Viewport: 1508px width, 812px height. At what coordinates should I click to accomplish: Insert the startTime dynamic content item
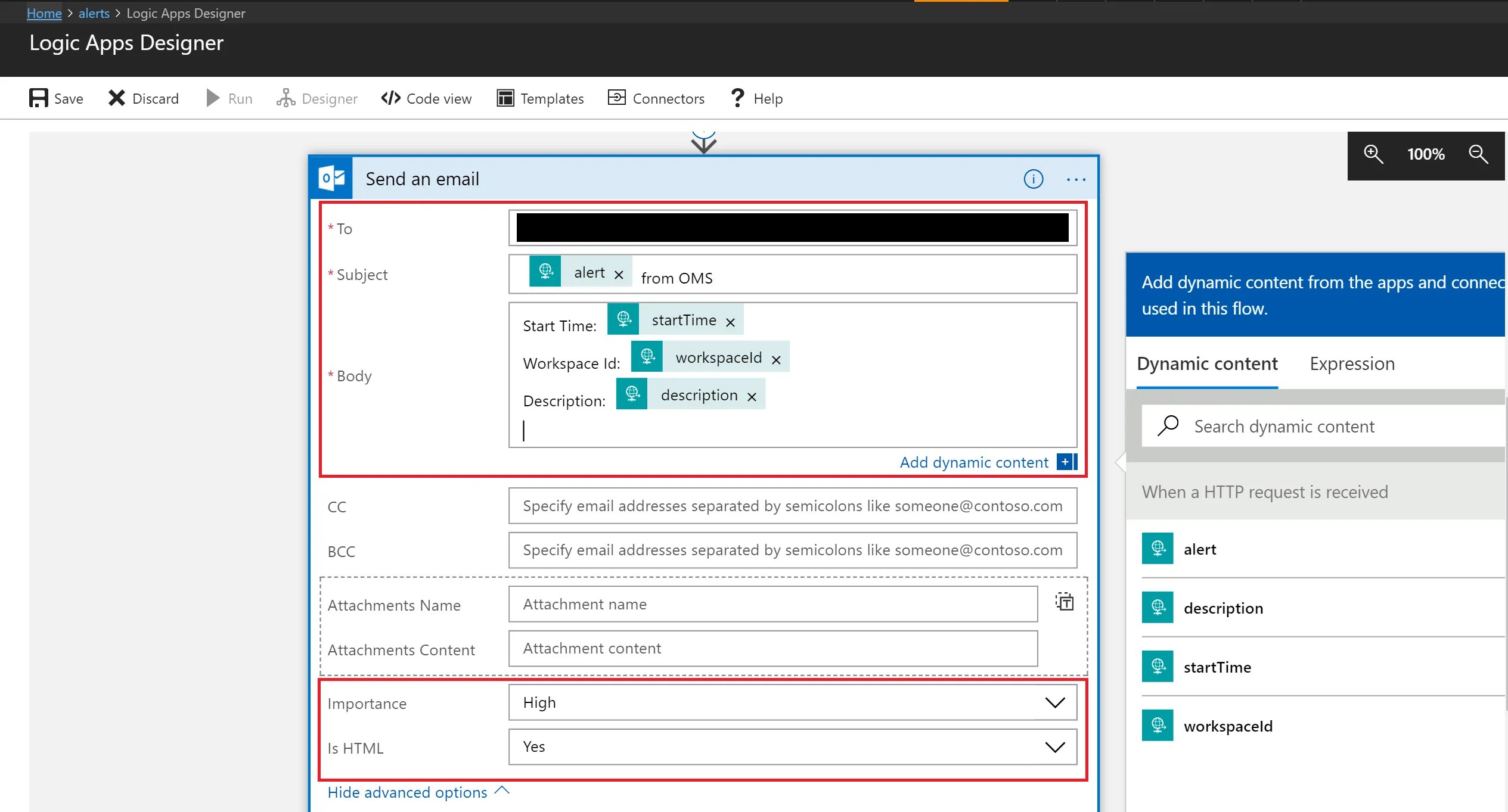coord(1324,667)
